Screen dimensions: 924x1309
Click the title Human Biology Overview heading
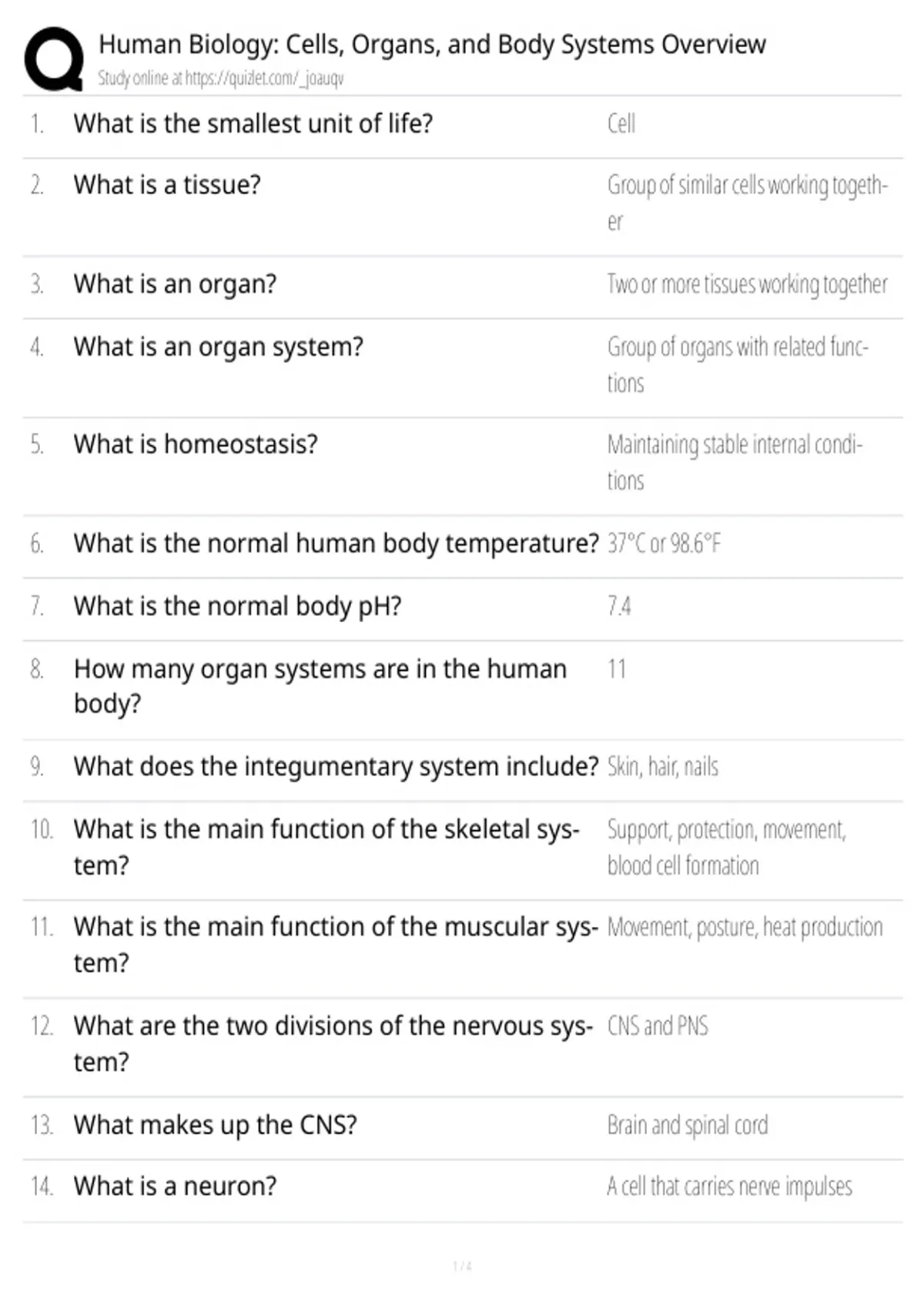click(x=432, y=45)
